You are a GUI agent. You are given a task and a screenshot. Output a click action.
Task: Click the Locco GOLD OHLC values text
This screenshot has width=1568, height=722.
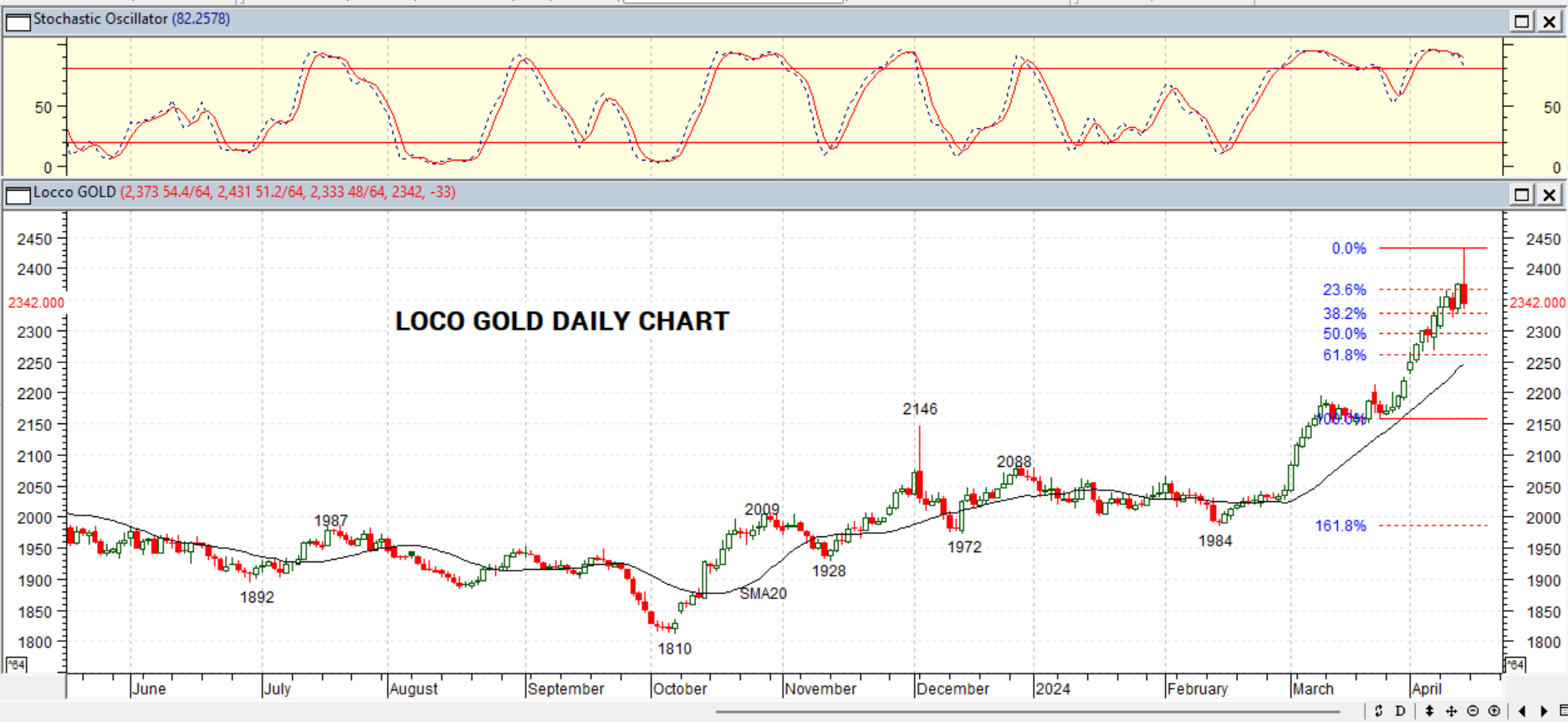point(288,192)
